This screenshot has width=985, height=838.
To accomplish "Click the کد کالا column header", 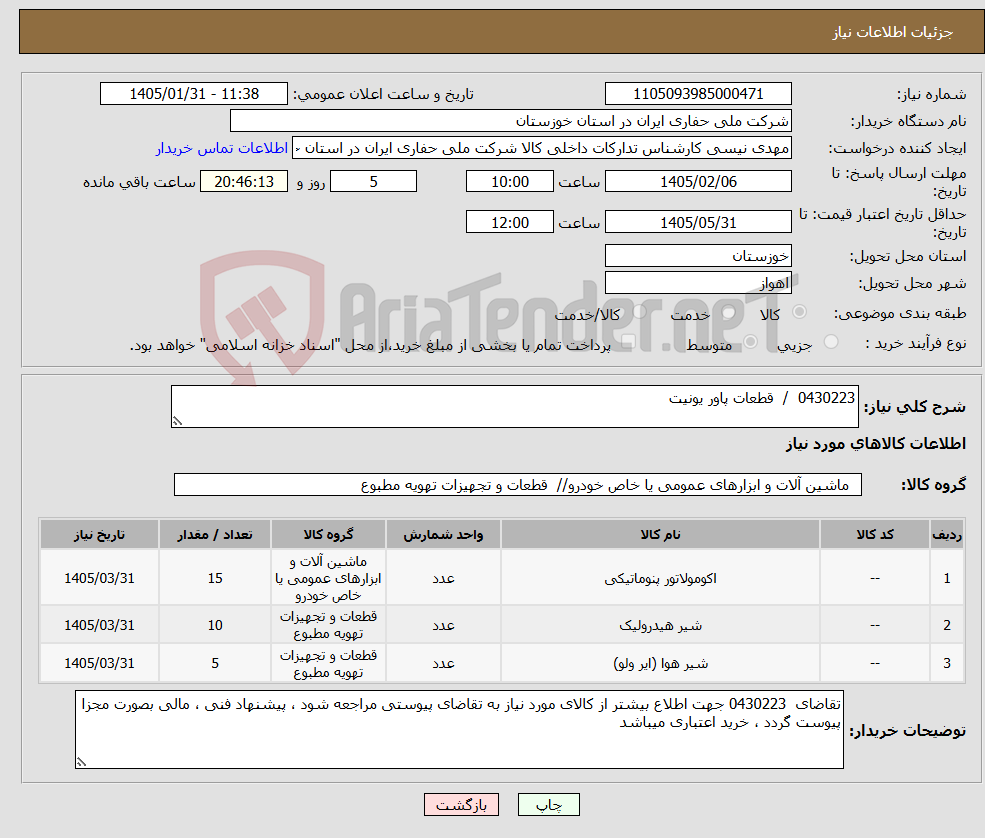I will 875,535.
